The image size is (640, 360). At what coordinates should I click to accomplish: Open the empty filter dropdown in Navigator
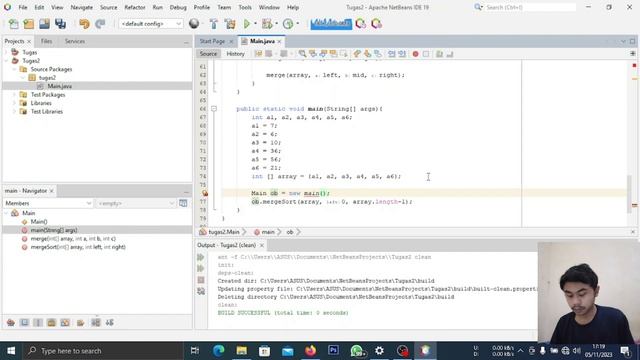click(x=136, y=203)
